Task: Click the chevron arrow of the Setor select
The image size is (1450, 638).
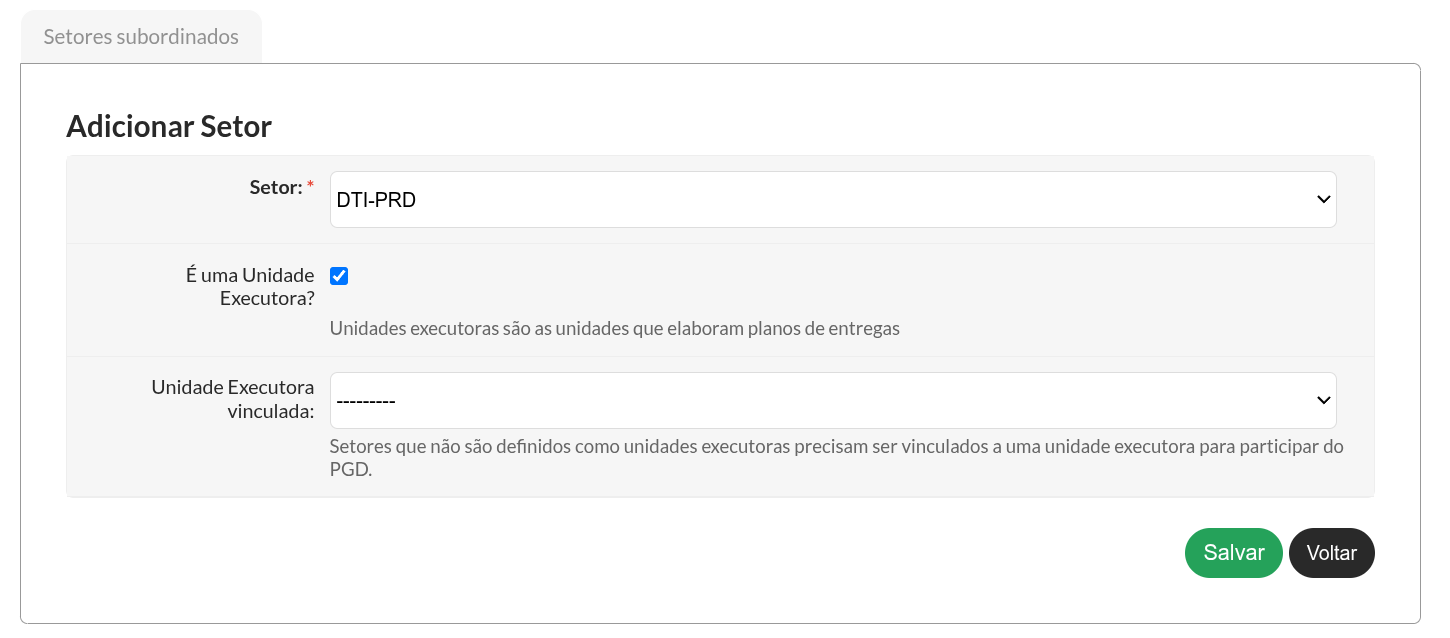Action: (x=1323, y=200)
